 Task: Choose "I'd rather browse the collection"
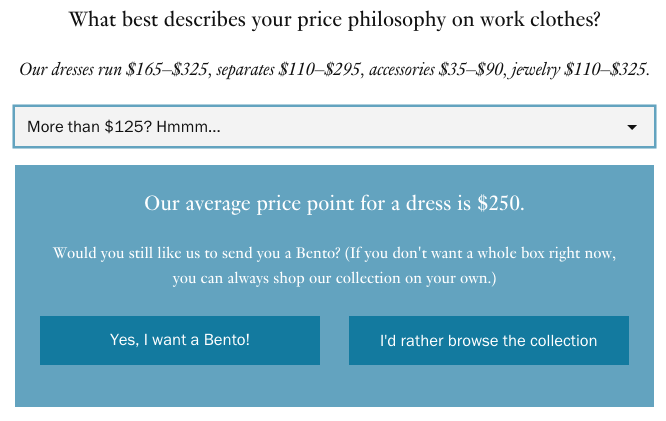pyautogui.click(x=488, y=341)
